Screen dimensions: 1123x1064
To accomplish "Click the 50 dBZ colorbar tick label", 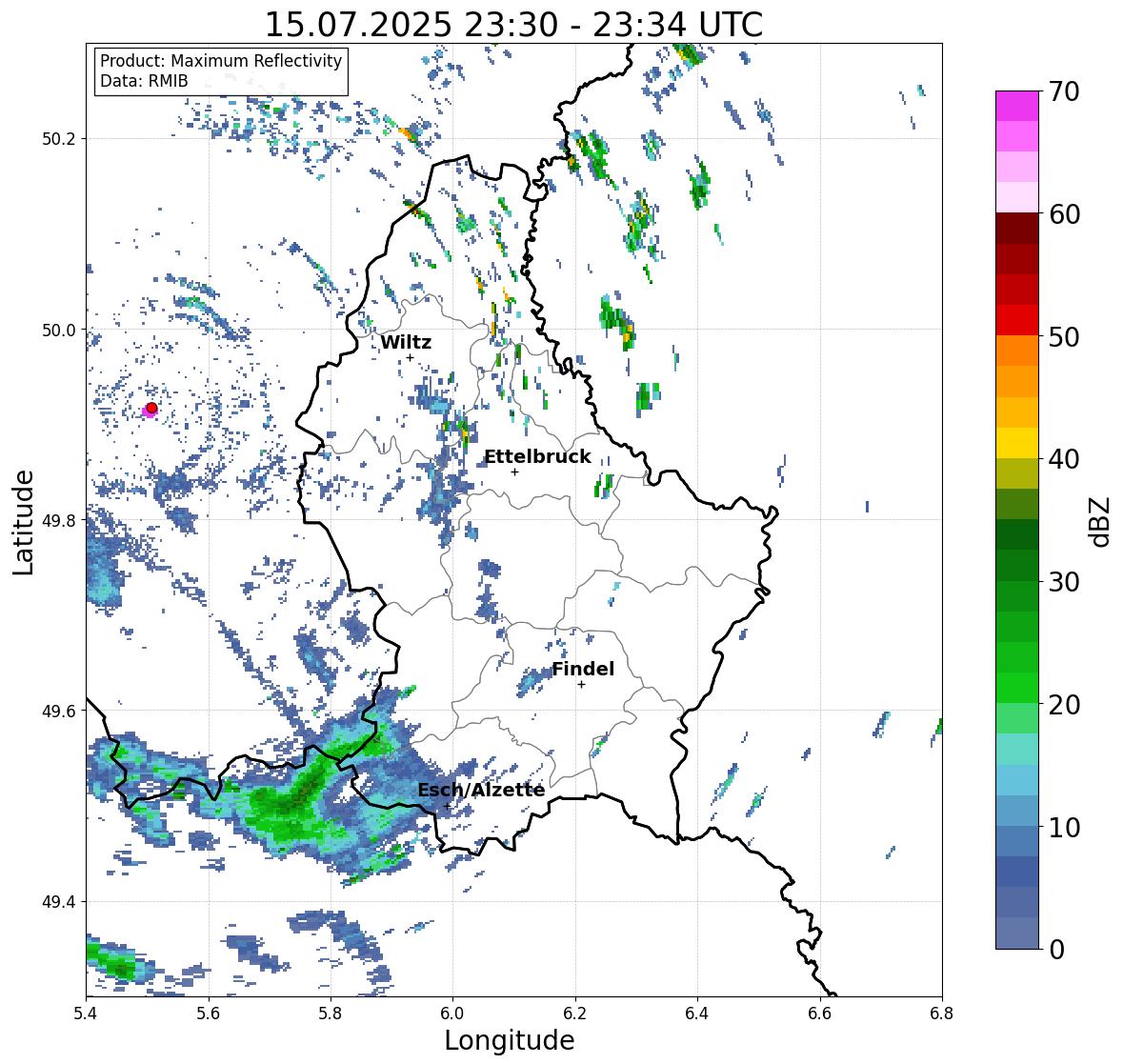I will (x=1064, y=336).
